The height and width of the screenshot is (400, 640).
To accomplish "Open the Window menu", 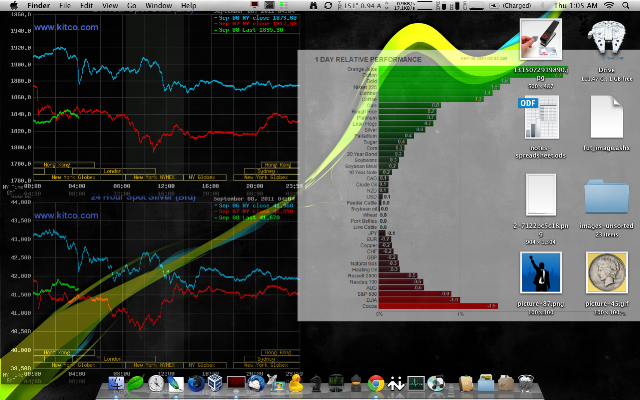I will (x=159, y=5).
